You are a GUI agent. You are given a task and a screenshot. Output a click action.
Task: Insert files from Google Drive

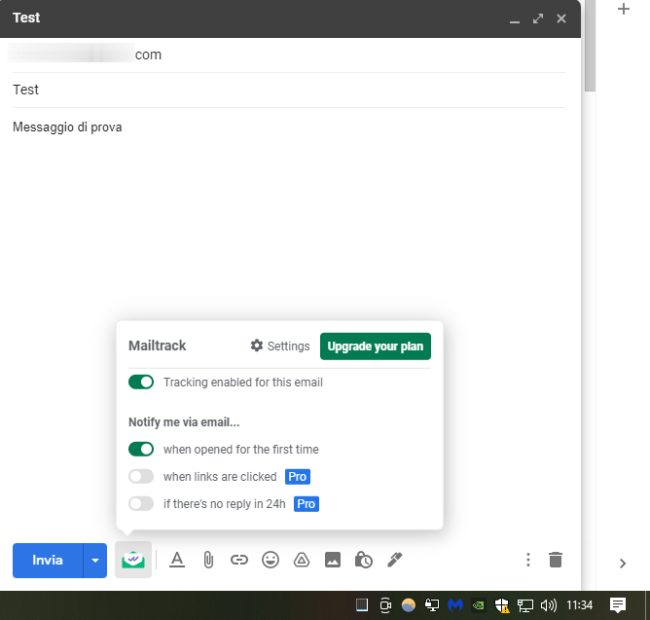point(301,560)
